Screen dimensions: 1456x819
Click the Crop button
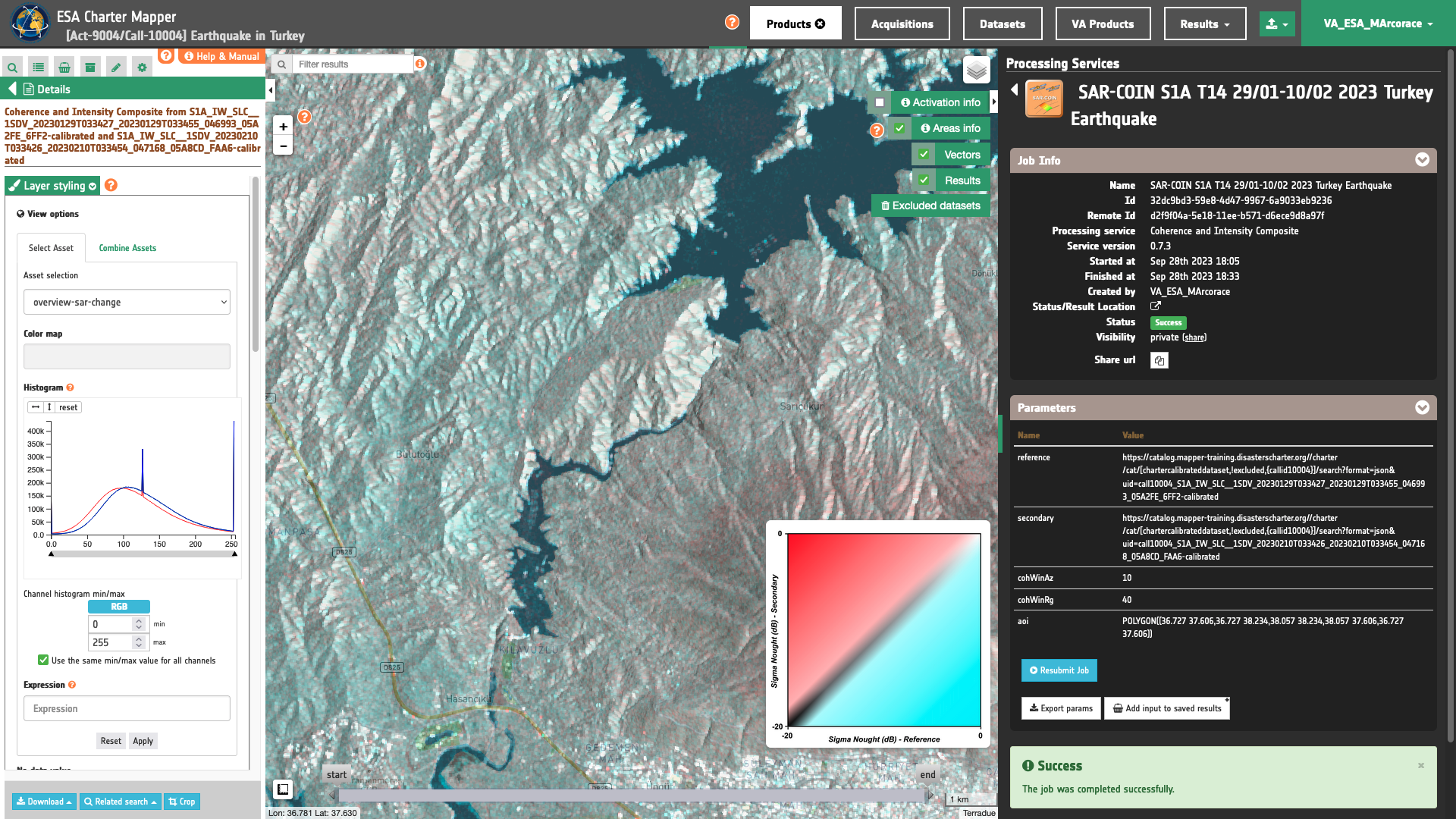(182, 802)
